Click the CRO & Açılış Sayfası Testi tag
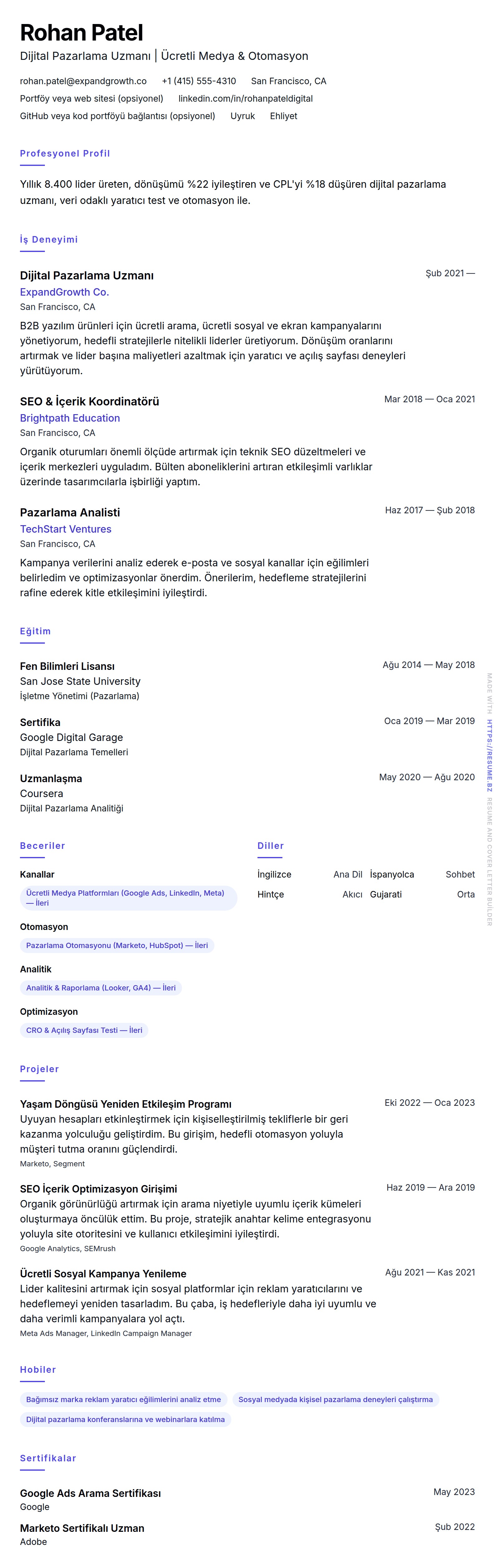Image resolution: width=495 pixels, height=1568 pixels. [x=84, y=1031]
